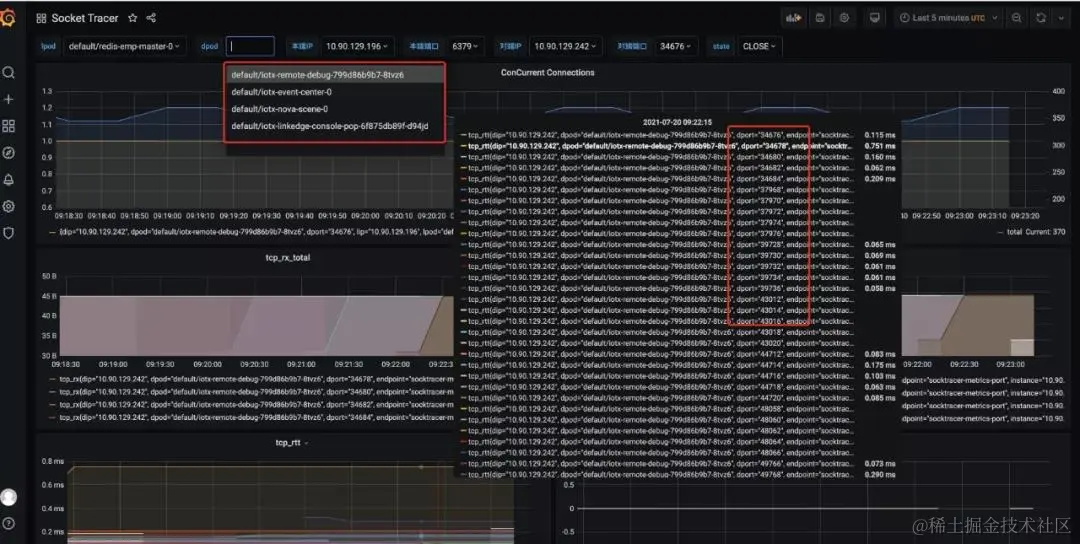Star the Socket Tracer dashboard

(x=132, y=18)
